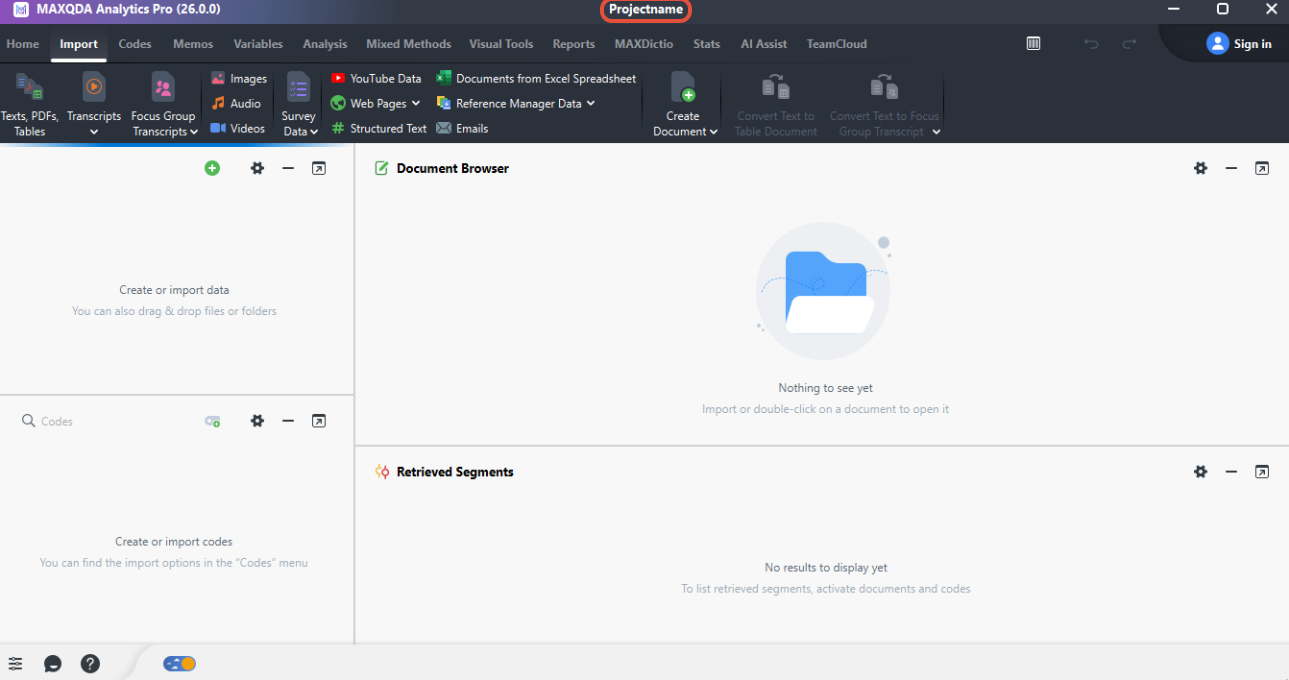Click the Create or import codes text
The width and height of the screenshot is (1289, 680).
coord(174,542)
